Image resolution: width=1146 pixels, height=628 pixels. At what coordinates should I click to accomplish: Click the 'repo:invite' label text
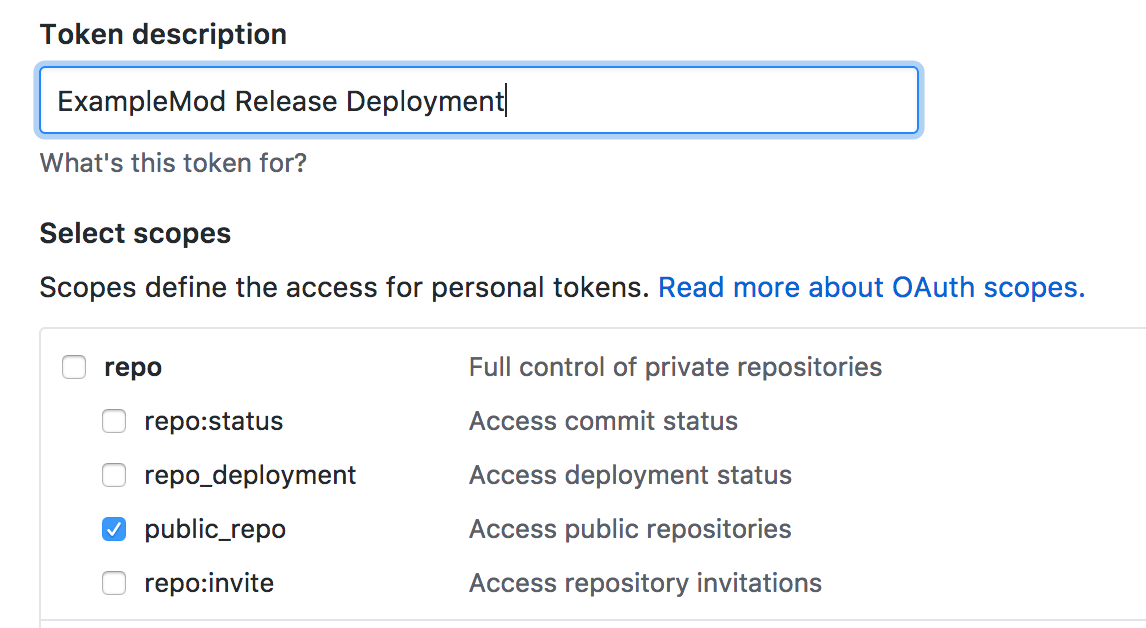[x=209, y=583]
